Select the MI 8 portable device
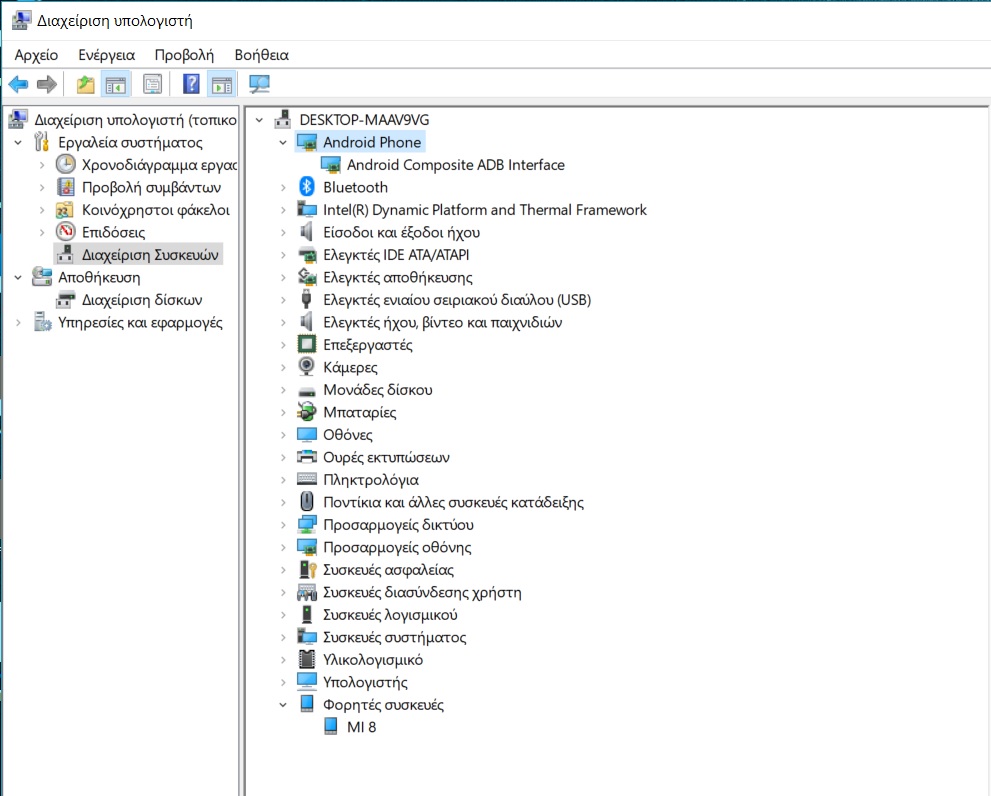The image size is (991, 796). [x=361, y=728]
